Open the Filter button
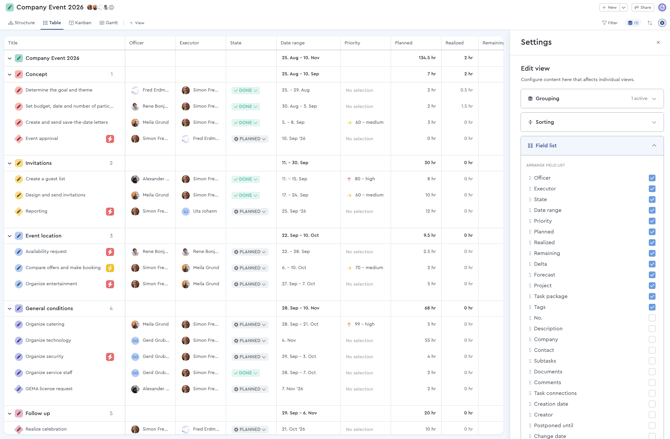670x439 pixels. 610,23
